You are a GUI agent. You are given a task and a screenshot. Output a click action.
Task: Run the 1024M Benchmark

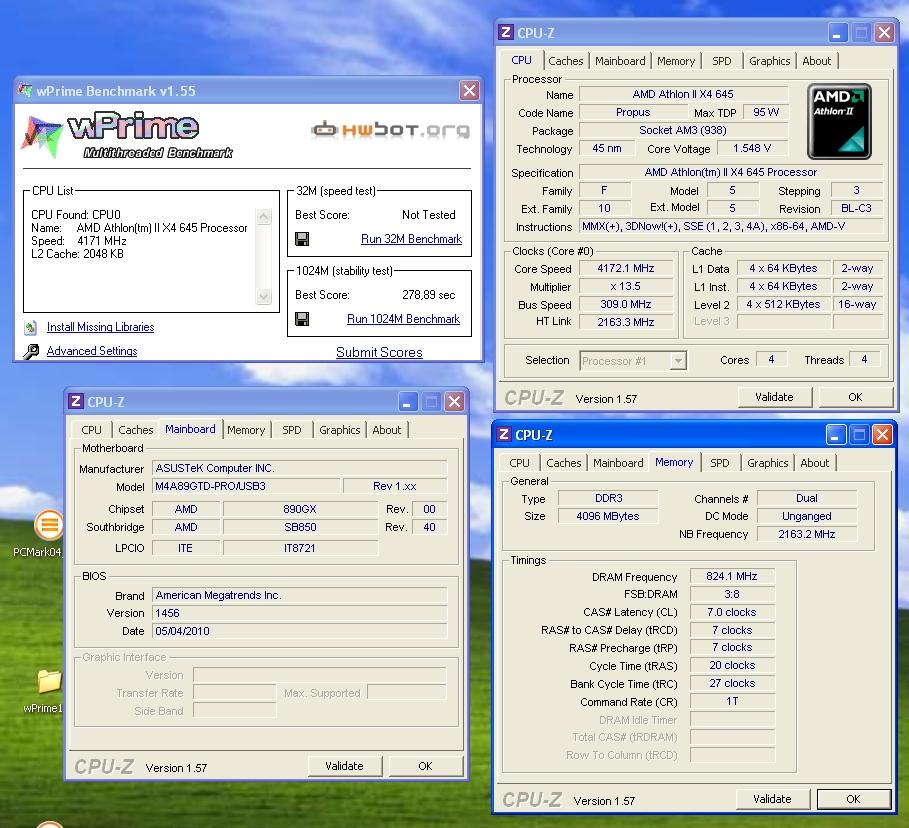click(403, 319)
